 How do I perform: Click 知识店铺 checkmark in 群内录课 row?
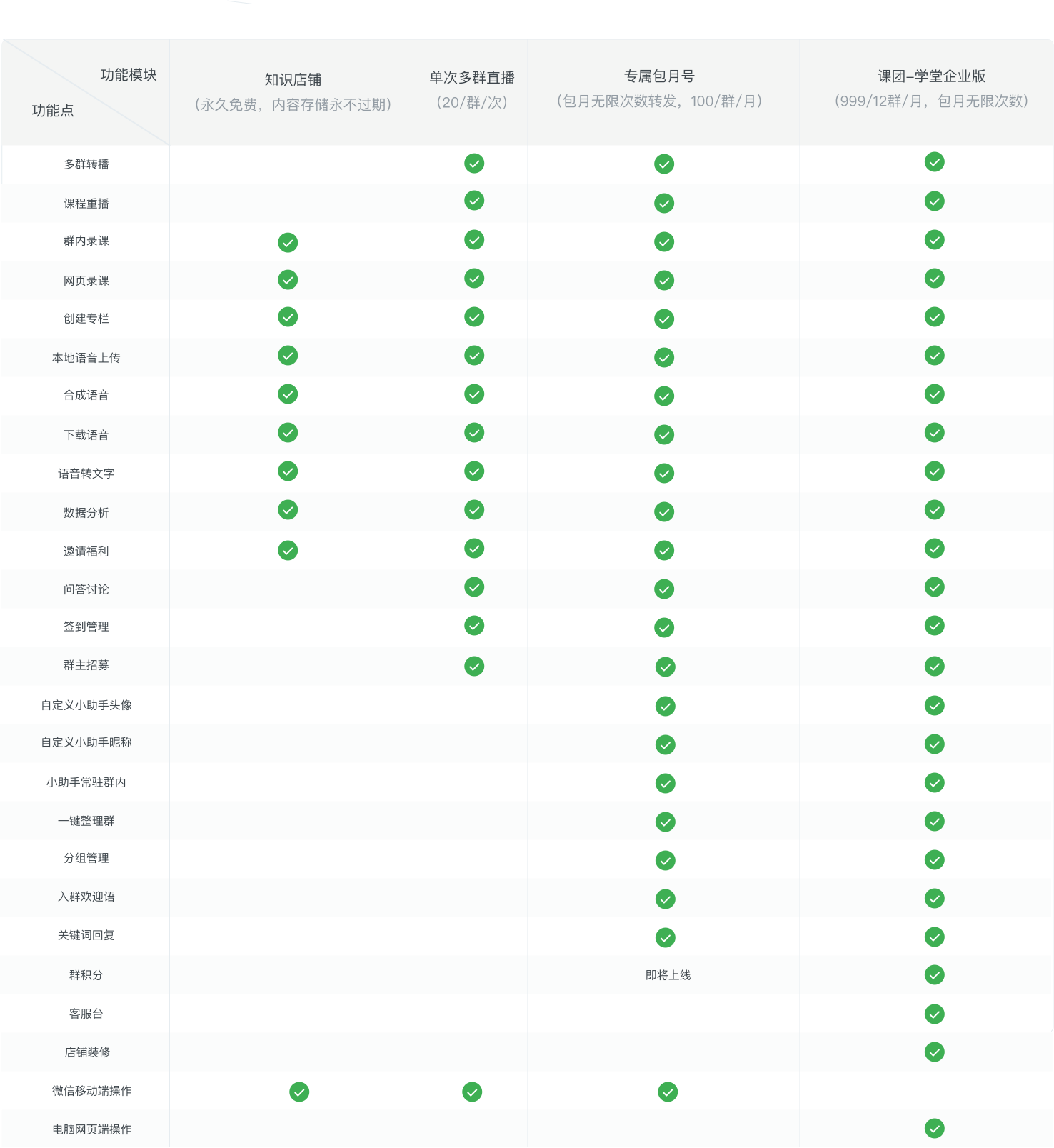click(288, 243)
